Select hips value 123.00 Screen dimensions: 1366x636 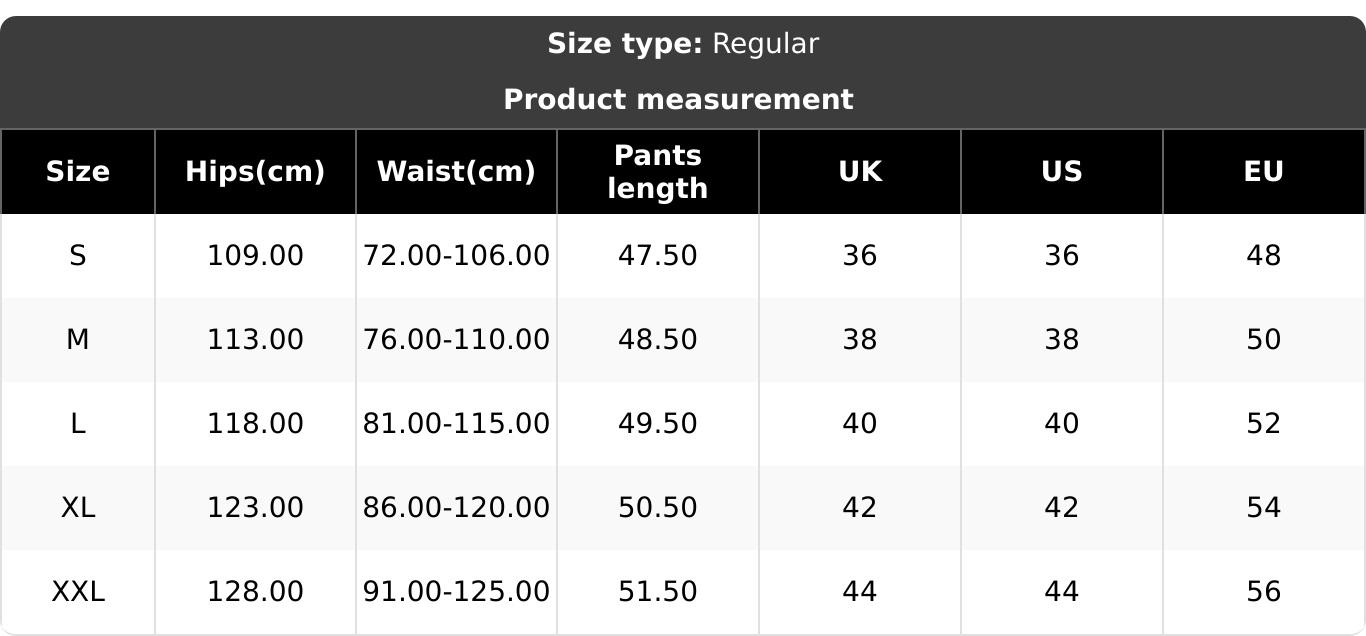(255, 508)
